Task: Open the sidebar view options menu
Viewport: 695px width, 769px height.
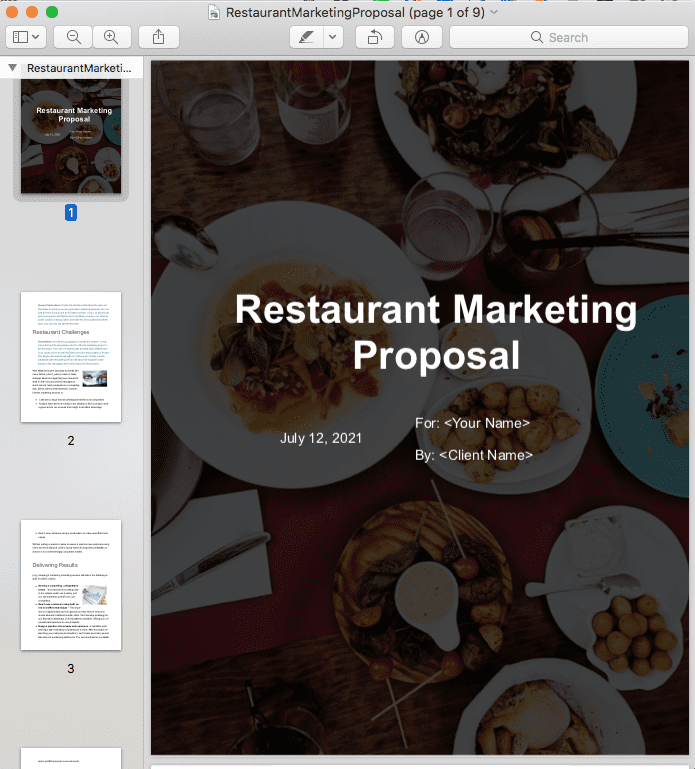Action: [26, 37]
